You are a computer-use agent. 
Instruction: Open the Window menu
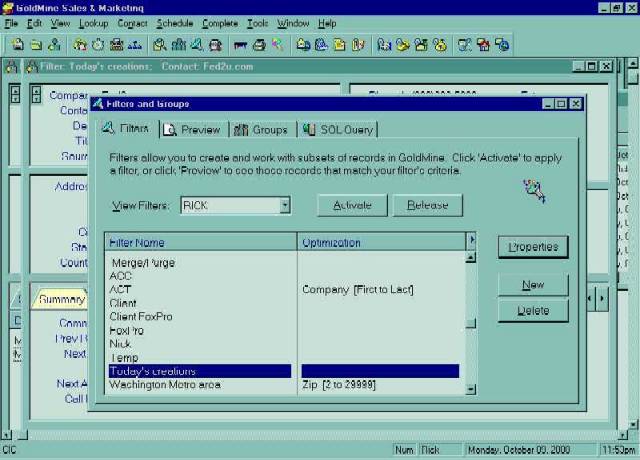(293, 24)
